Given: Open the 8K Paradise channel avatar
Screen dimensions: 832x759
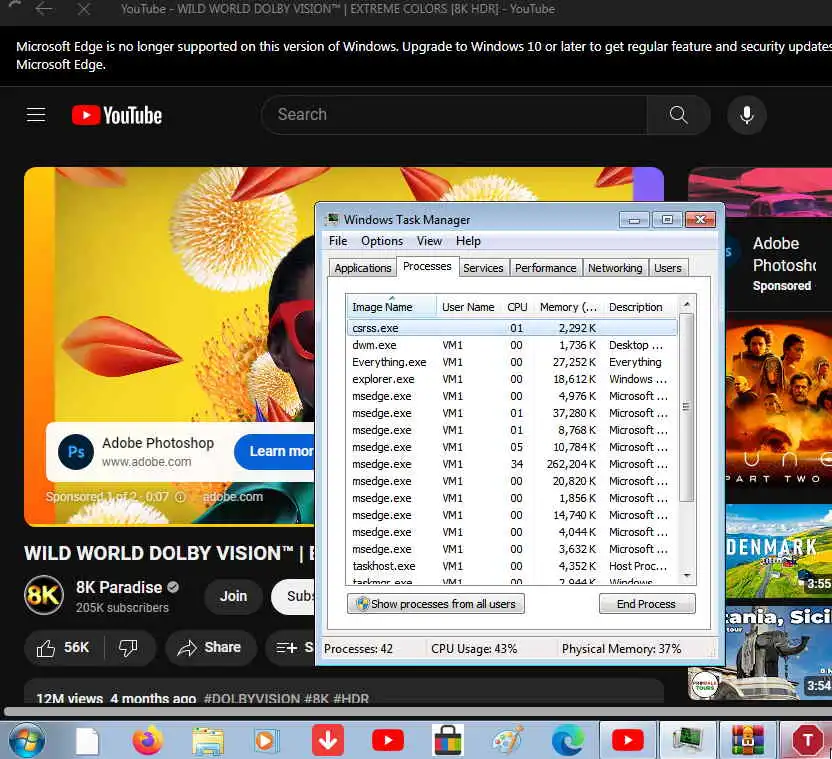Looking at the screenshot, I should (44, 596).
